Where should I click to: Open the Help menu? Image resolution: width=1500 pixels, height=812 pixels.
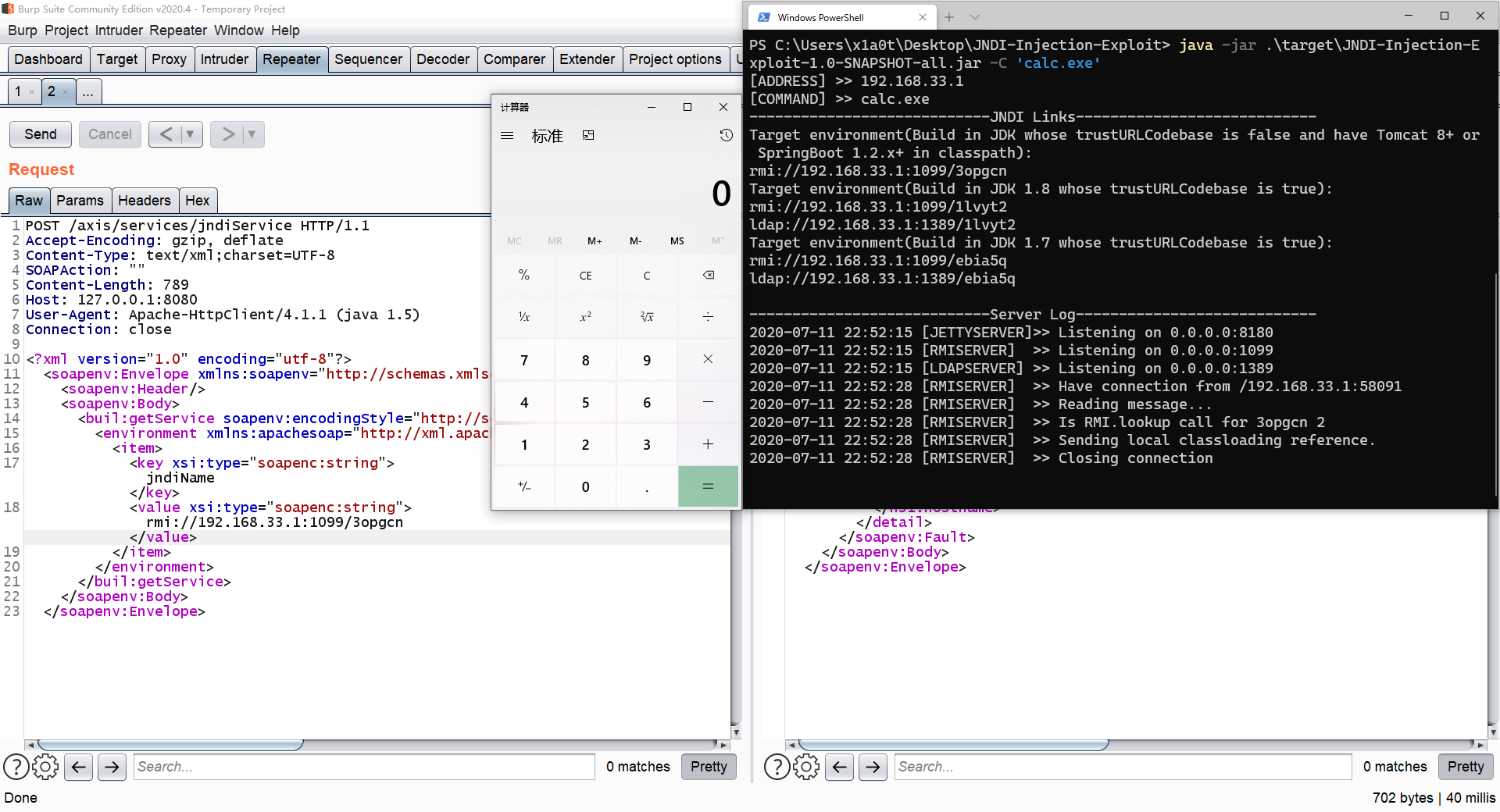pos(285,30)
